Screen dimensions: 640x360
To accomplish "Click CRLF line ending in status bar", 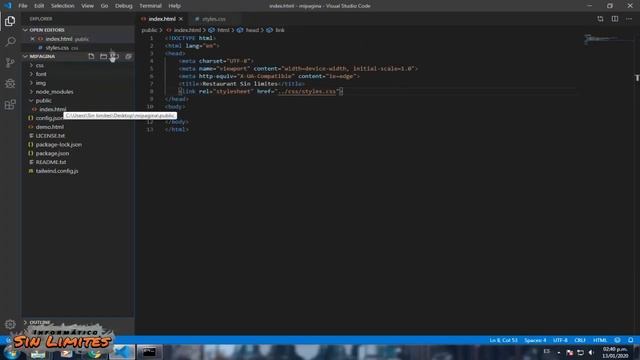I will click(580, 340).
